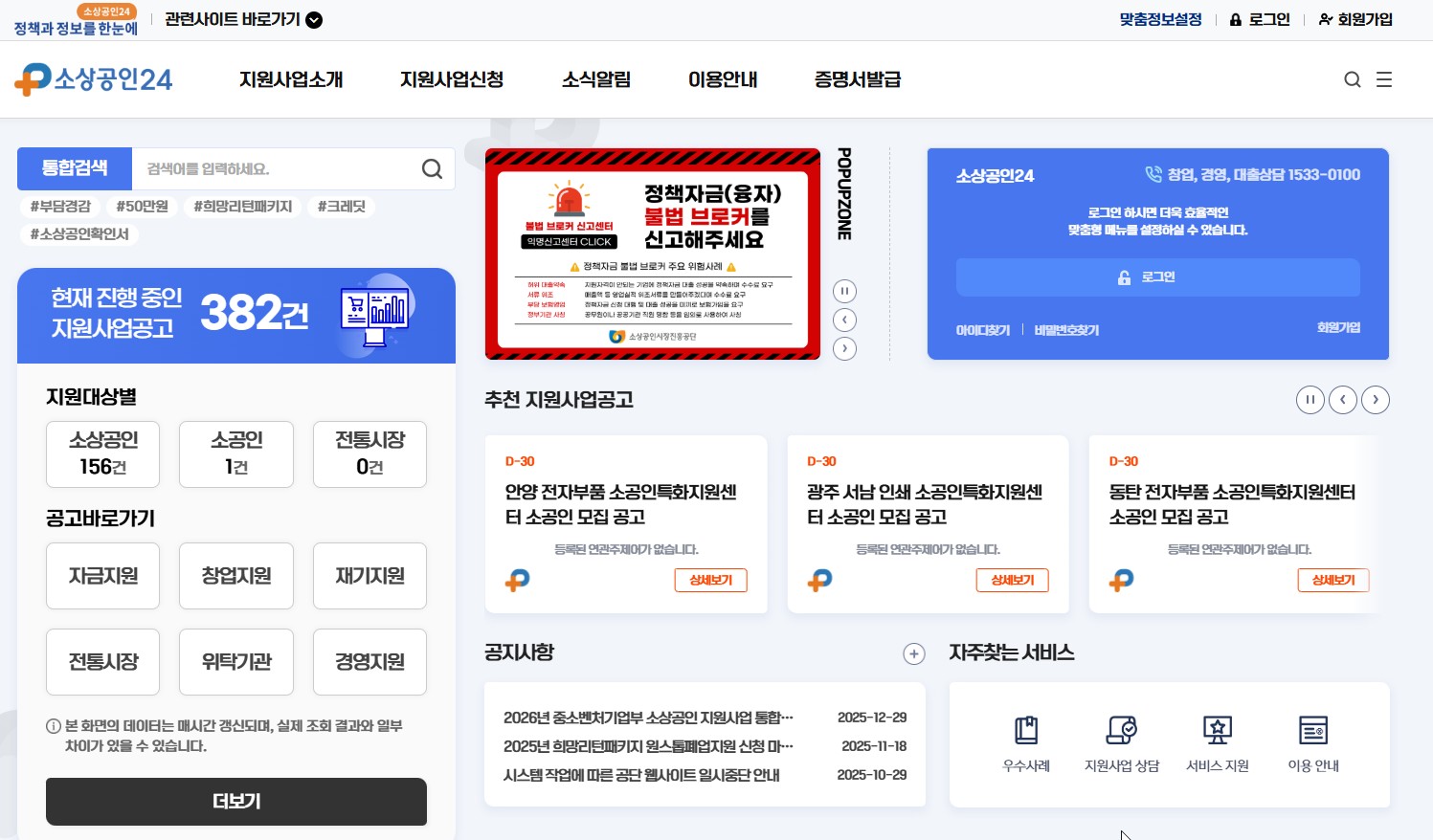Open notice 시스템 작업에 따른 공단 웹사이트 일시중단 안내
This screenshot has height=840, width=1433.
(x=641, y=775)
